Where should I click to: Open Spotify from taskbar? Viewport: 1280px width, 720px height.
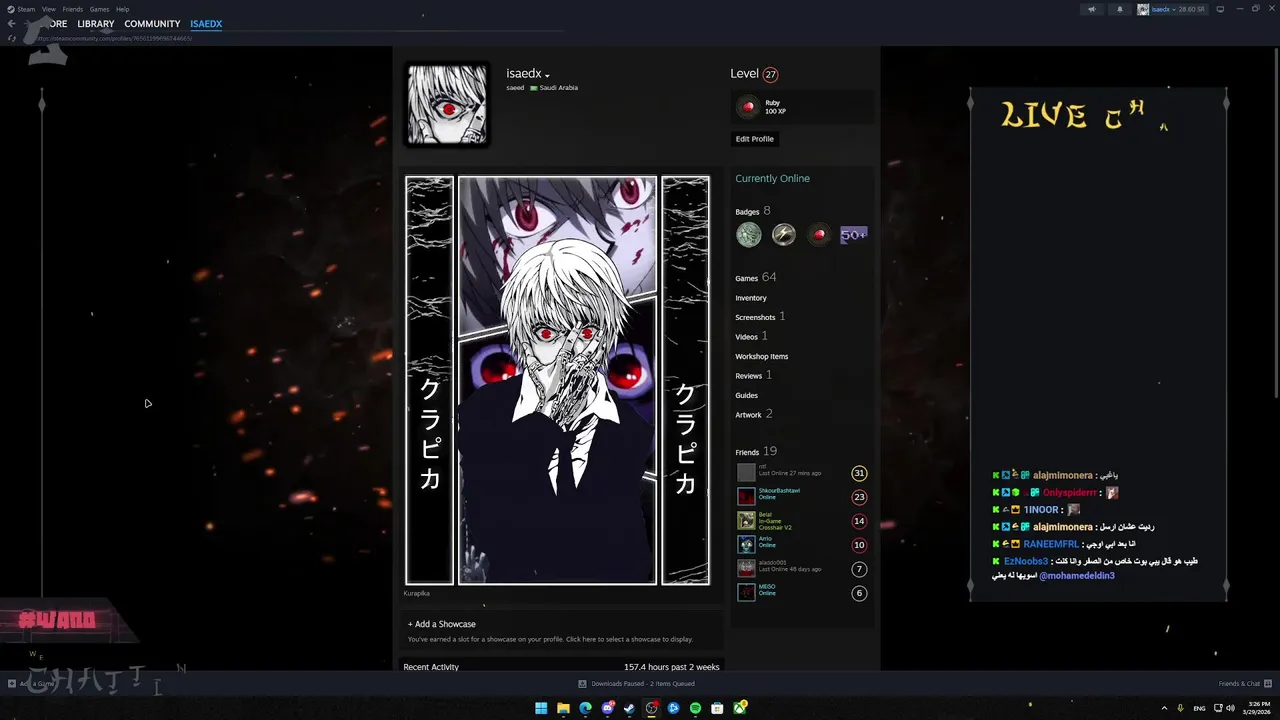click(695, 708)
